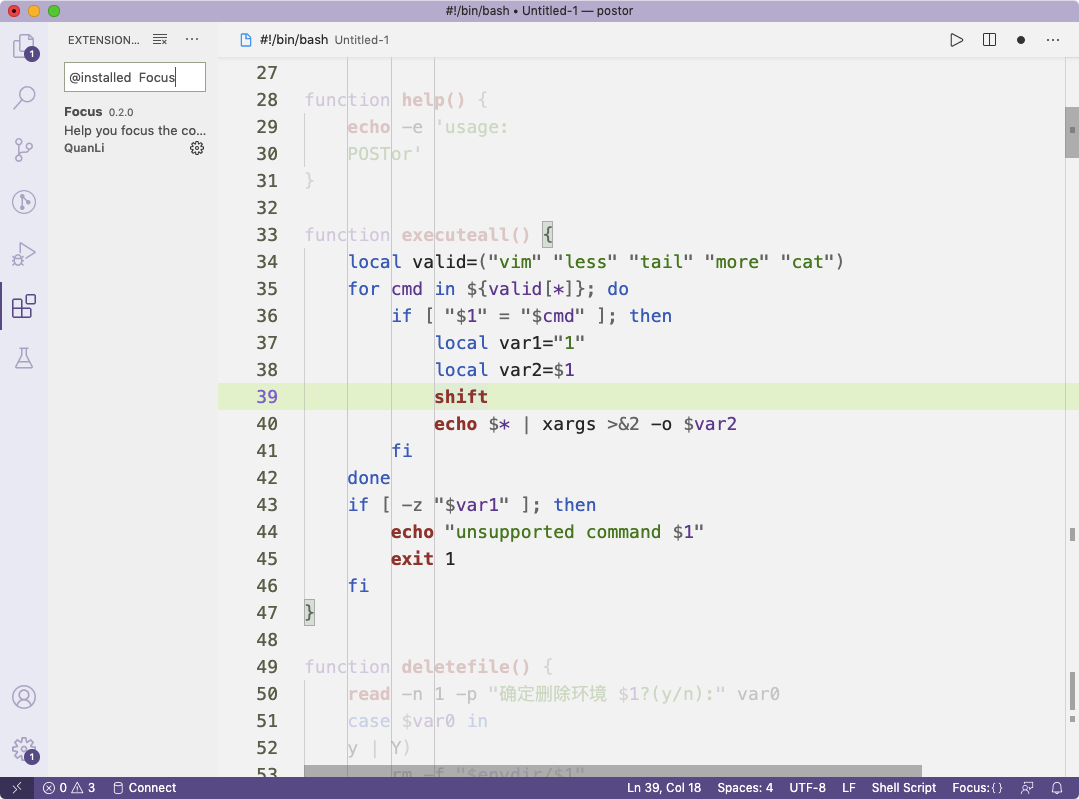
Task: Click the extensions search input field
Action: [135, 77]
